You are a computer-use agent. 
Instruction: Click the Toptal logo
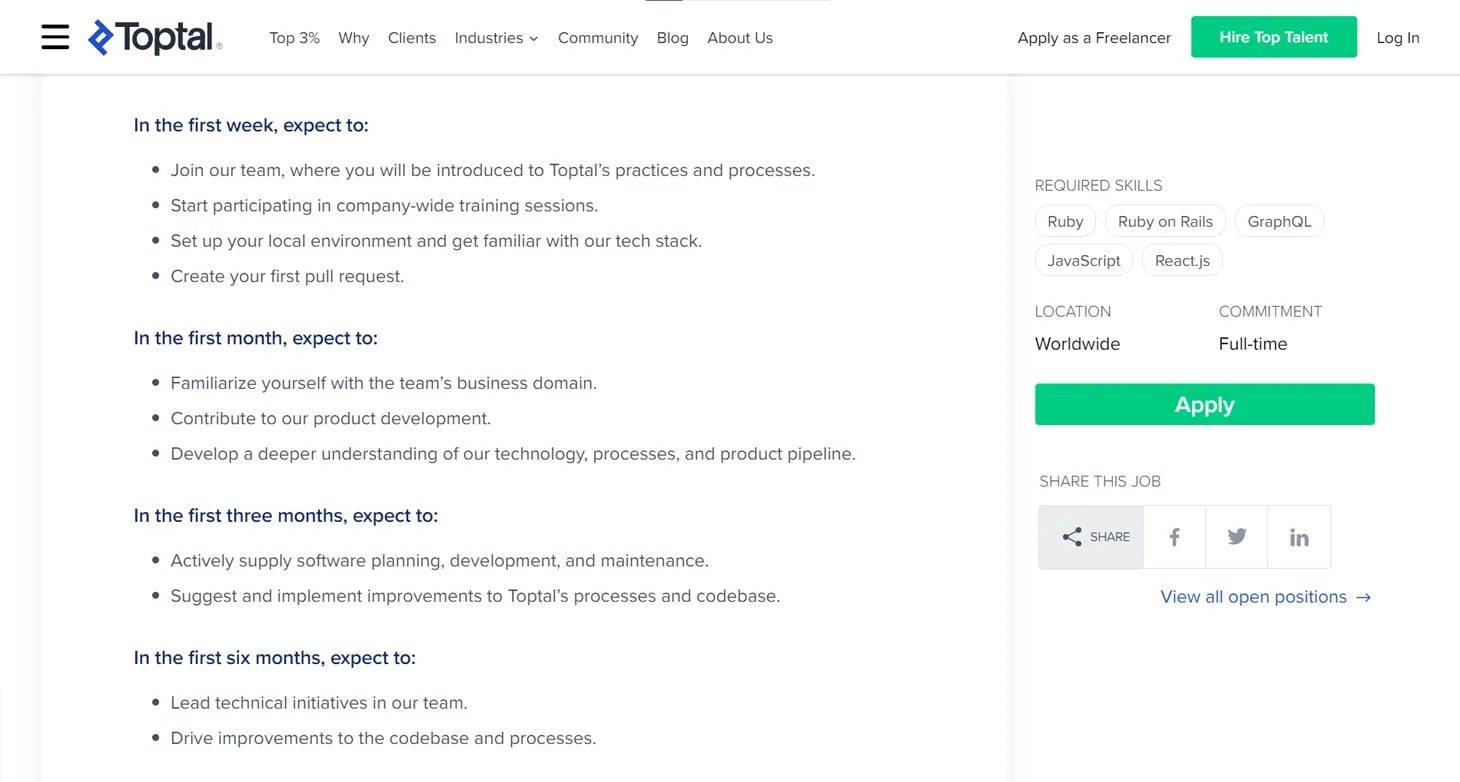(155, 37)
